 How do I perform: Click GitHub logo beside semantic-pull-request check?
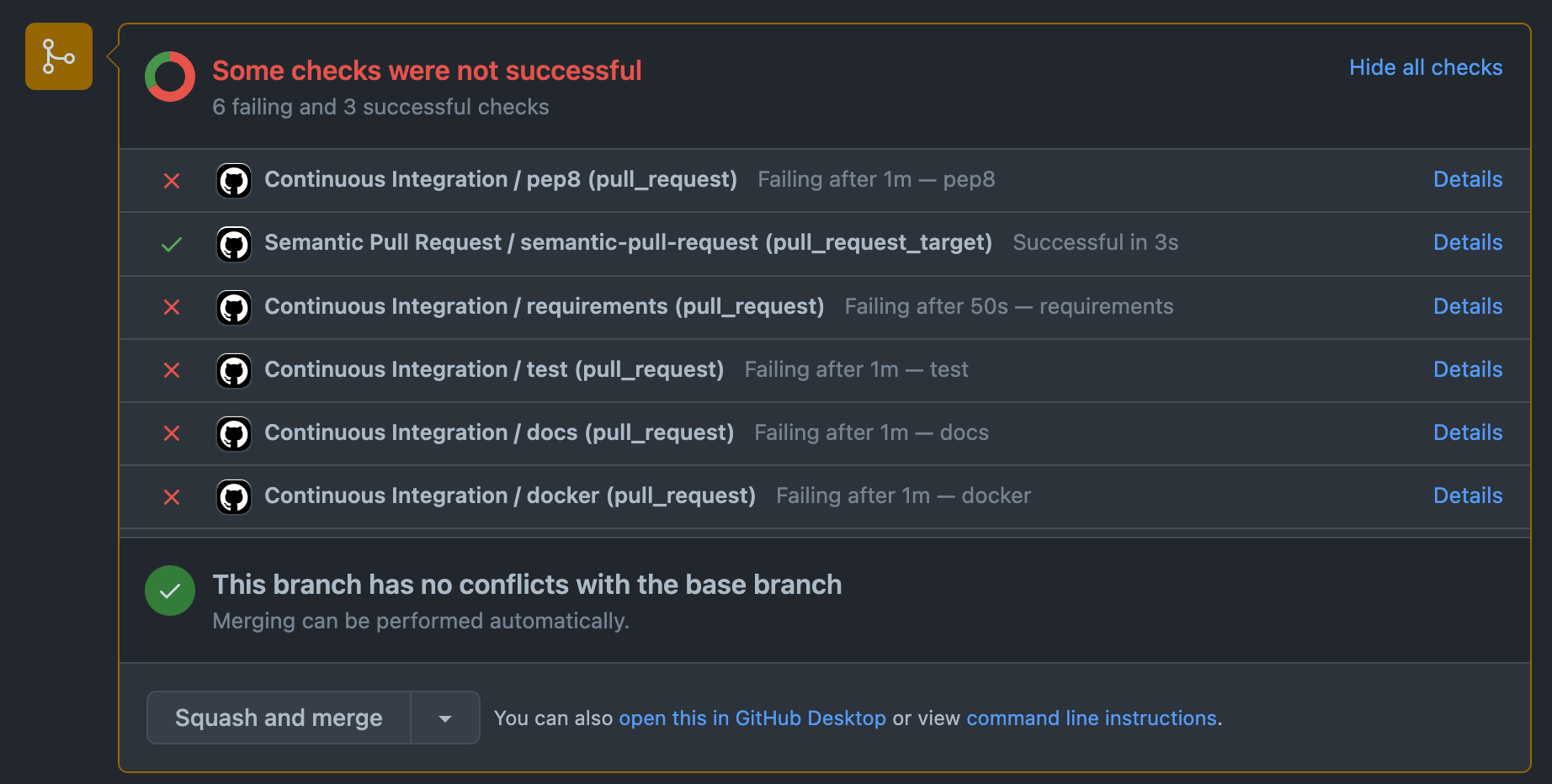click(x=234, y=244)
